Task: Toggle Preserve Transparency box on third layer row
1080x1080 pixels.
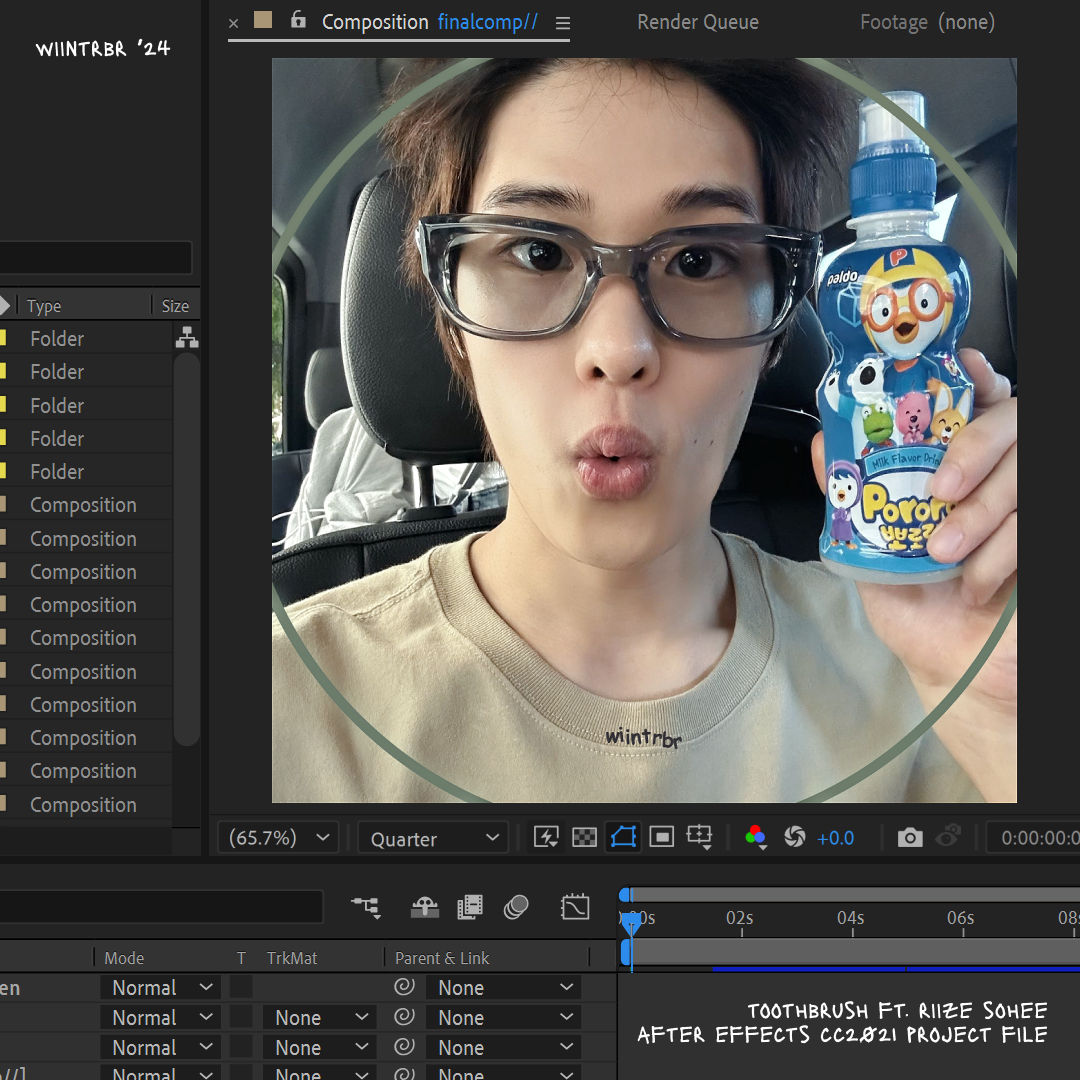Action: click(241, 1047)
